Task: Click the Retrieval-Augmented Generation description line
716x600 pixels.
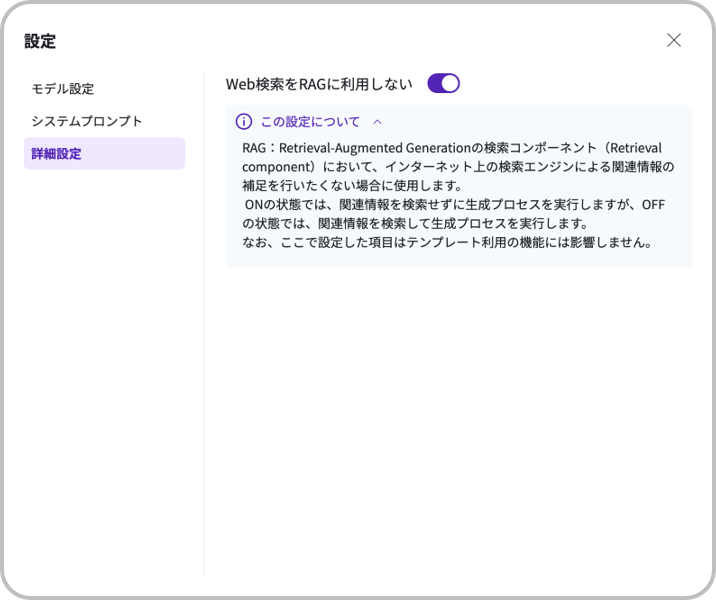Action: [450, 147]
